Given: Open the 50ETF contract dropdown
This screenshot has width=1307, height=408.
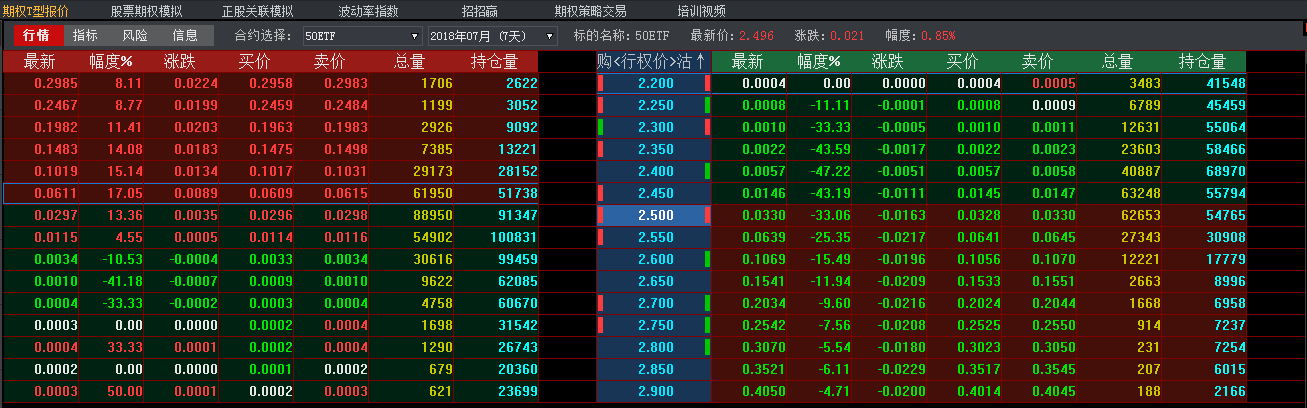Looking at the screenshot, I should (361, 35).
